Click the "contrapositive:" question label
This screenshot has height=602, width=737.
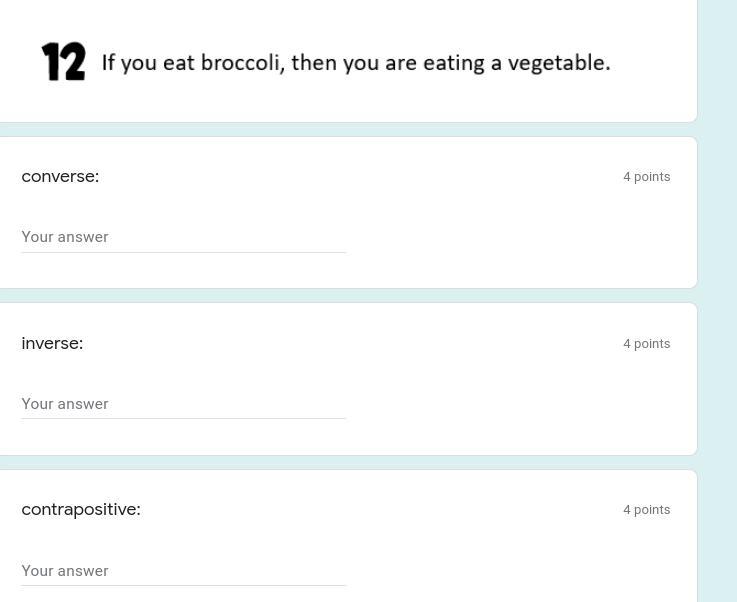coord(81,509)
